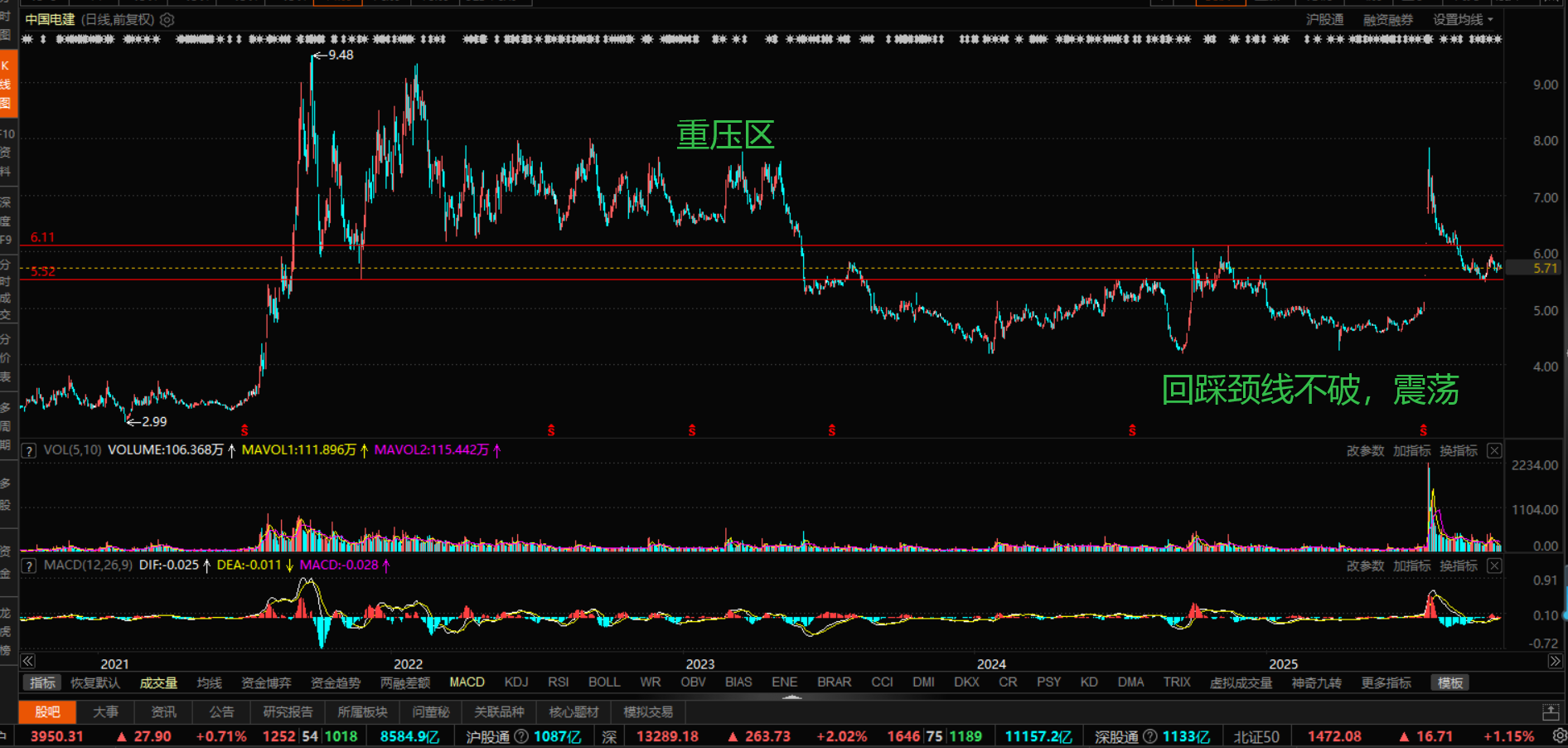Click 换指标 in MACD panel
The width and height of the screenshot is (1568, 748).
tap(1459, 566)
